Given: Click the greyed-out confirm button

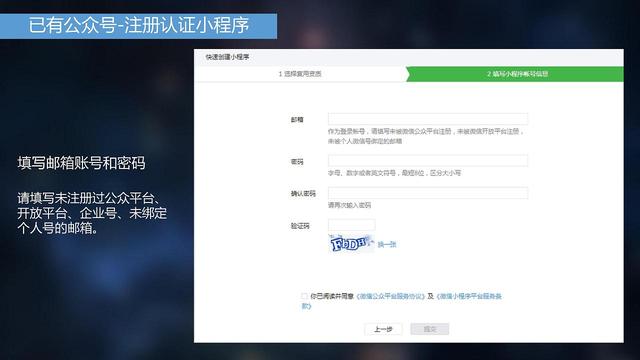Looking at the screenshot, I should (x=430, y=329).
